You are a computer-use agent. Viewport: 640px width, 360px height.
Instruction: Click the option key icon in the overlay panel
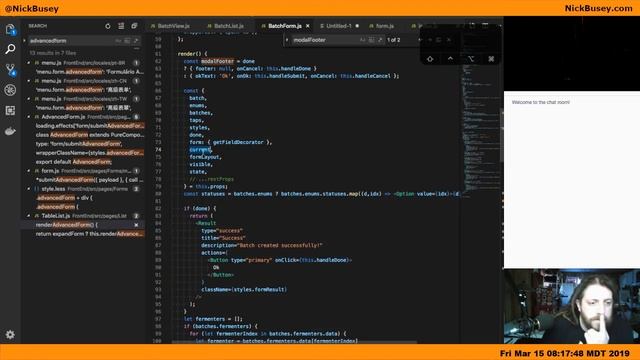click(471, 59)
